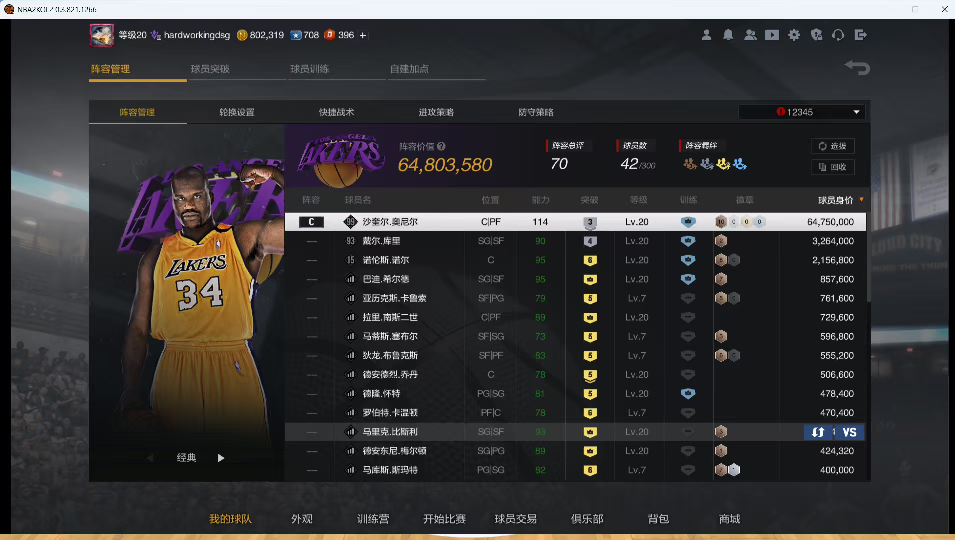Switch to the 球员突破 top tab
Screen dimensions: 955x540
[210, 69]
